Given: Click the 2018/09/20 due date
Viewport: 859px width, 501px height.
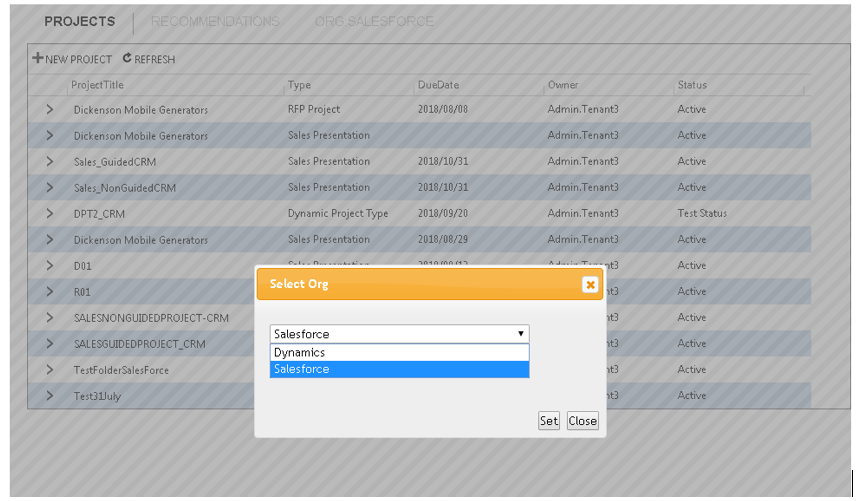Looking at the screenshot, I should click(443, 213).
